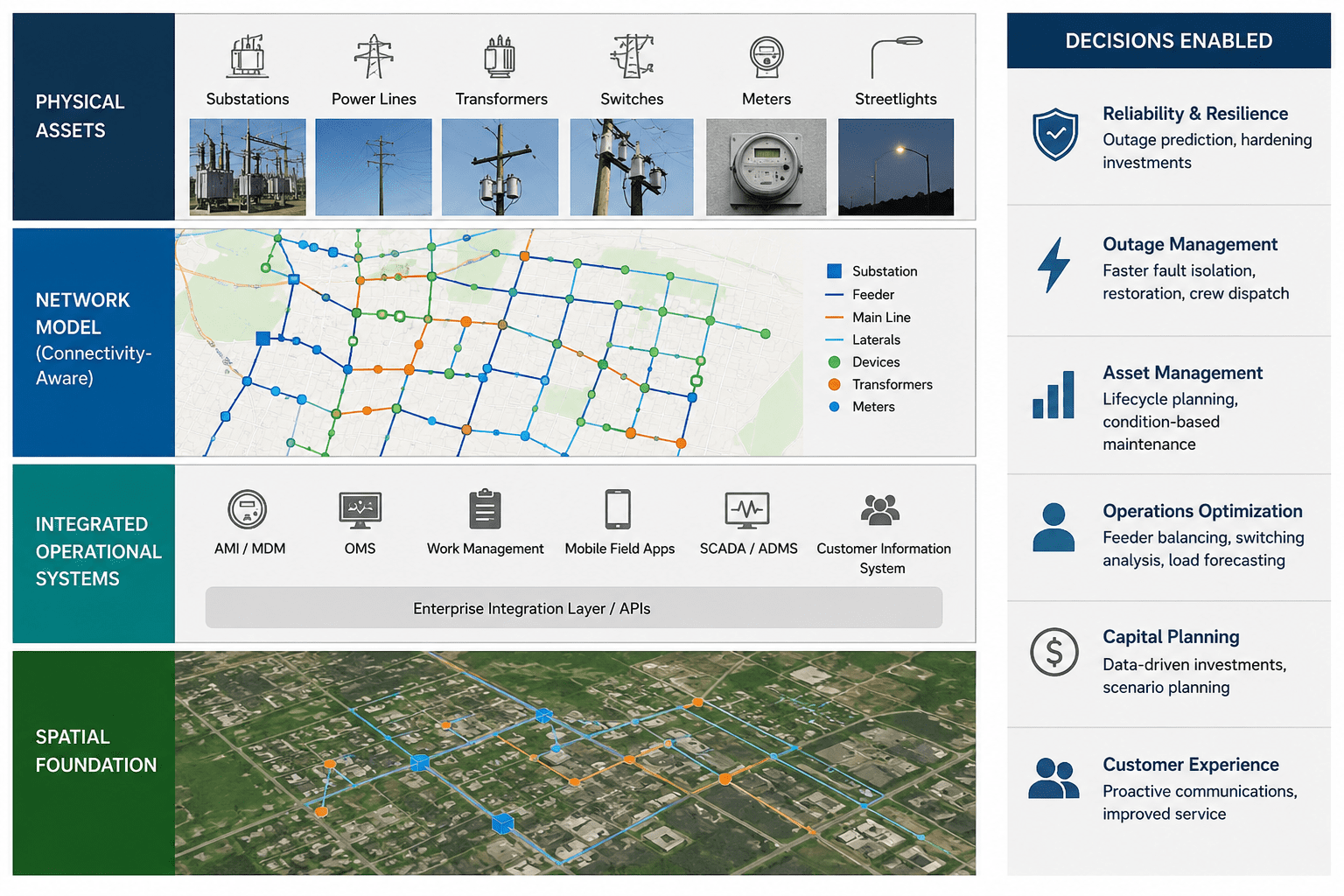Click the Substations line-drawing icon
Image resolution: width=1344 pixels, height=896 pixels.
pyautogui.click(x=248, y=56)
